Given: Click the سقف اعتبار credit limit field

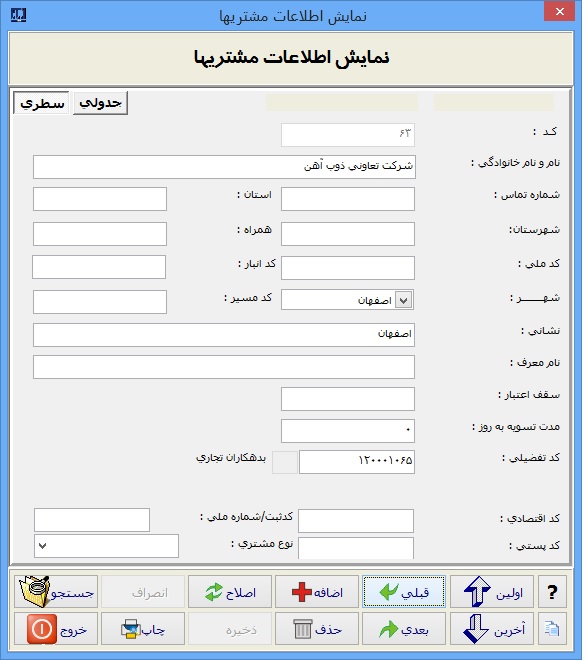Looking at the screenshot, I should (x=348, y=399).
